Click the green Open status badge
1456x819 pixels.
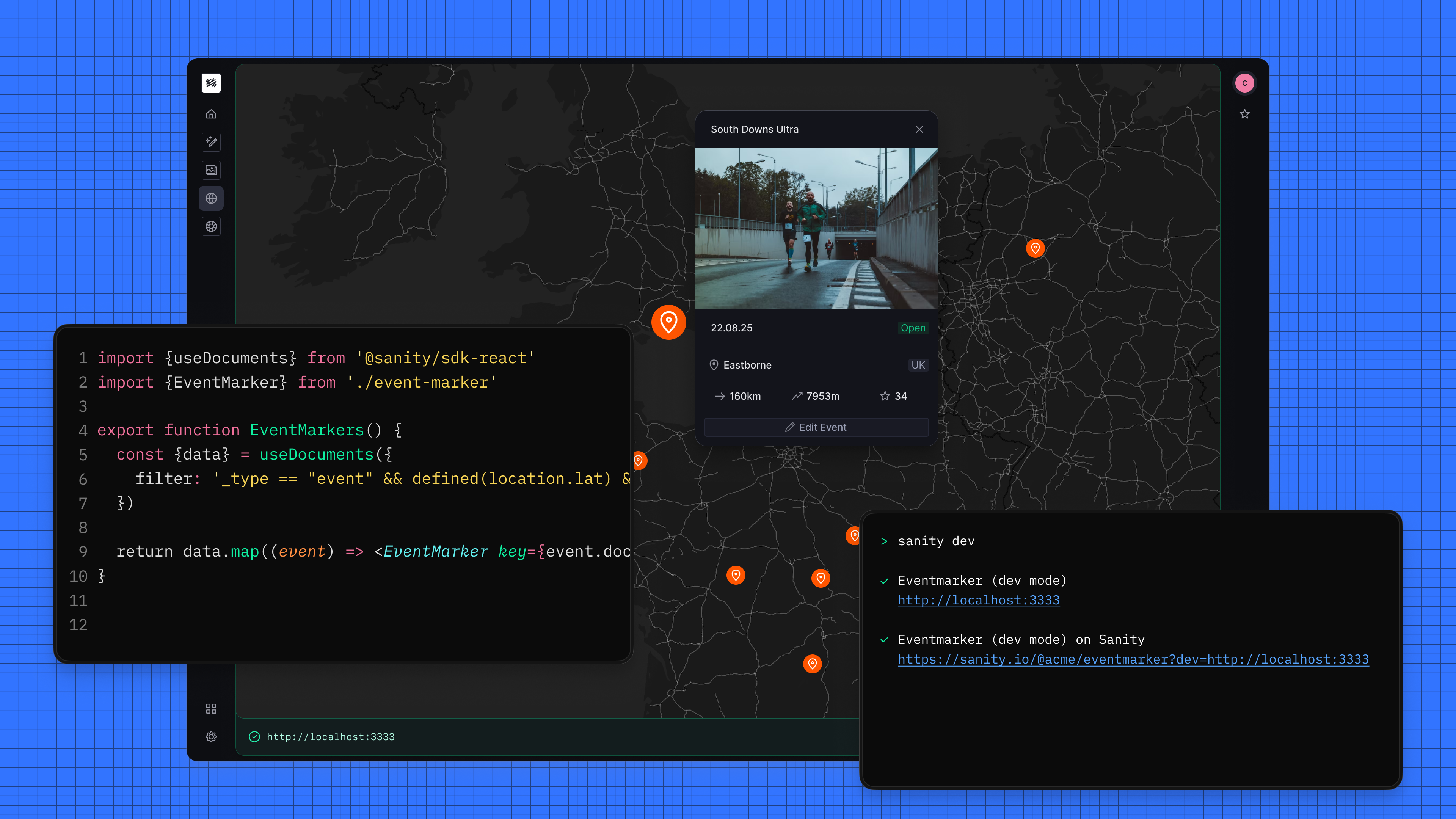tap(913, 328)
